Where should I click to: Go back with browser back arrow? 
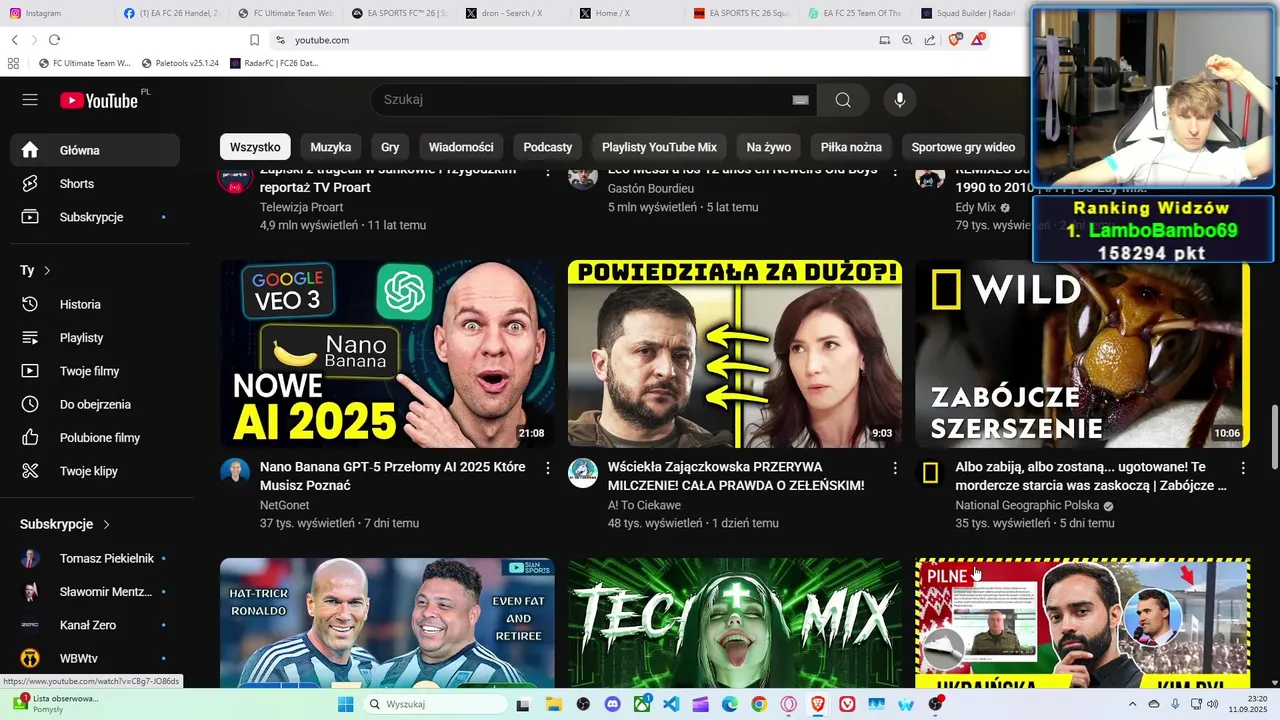point(15,40)
